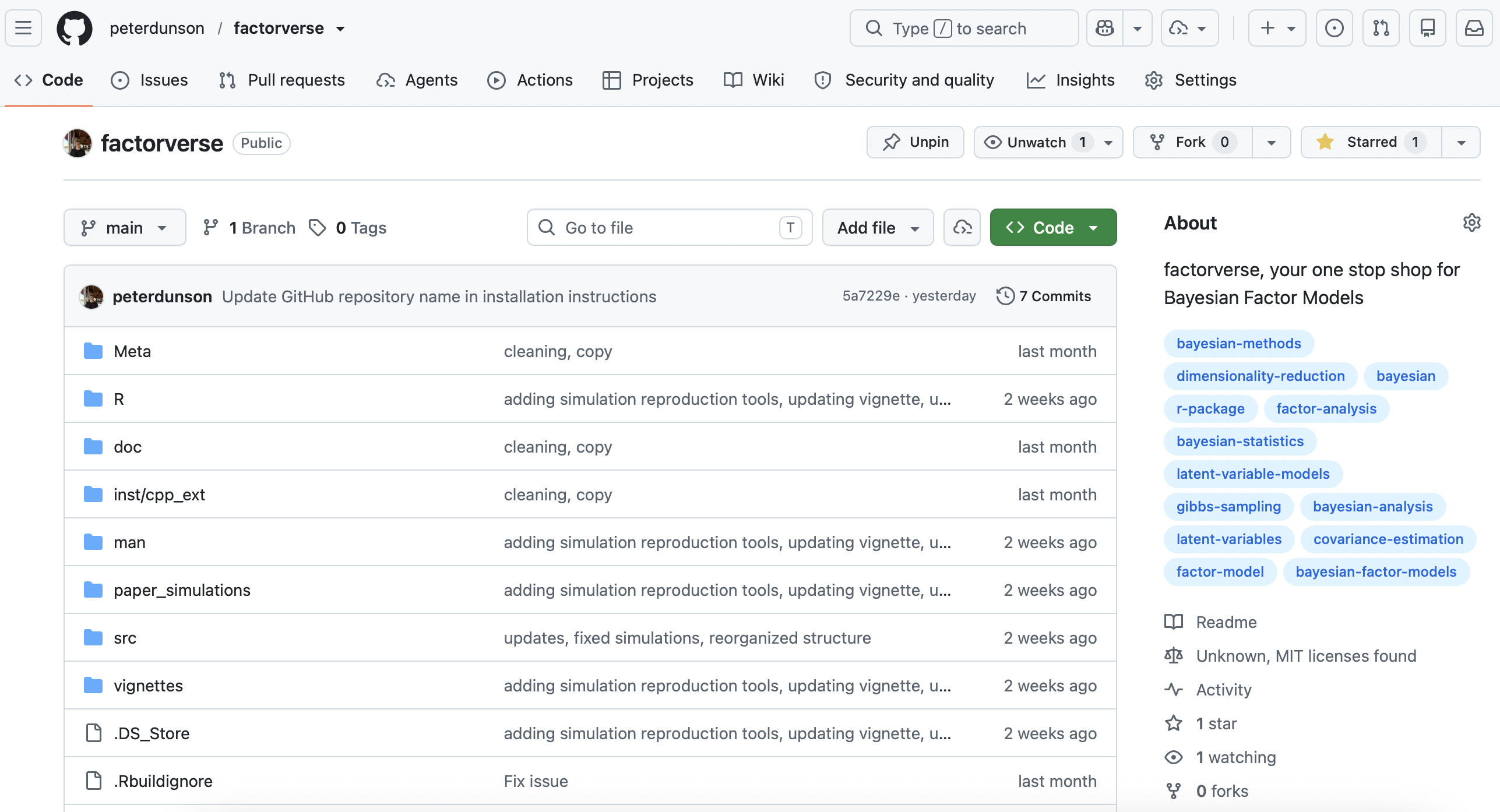Select the gibbs-sampling topic tag
1500x812 pixels.
[x=1228, y=506]
